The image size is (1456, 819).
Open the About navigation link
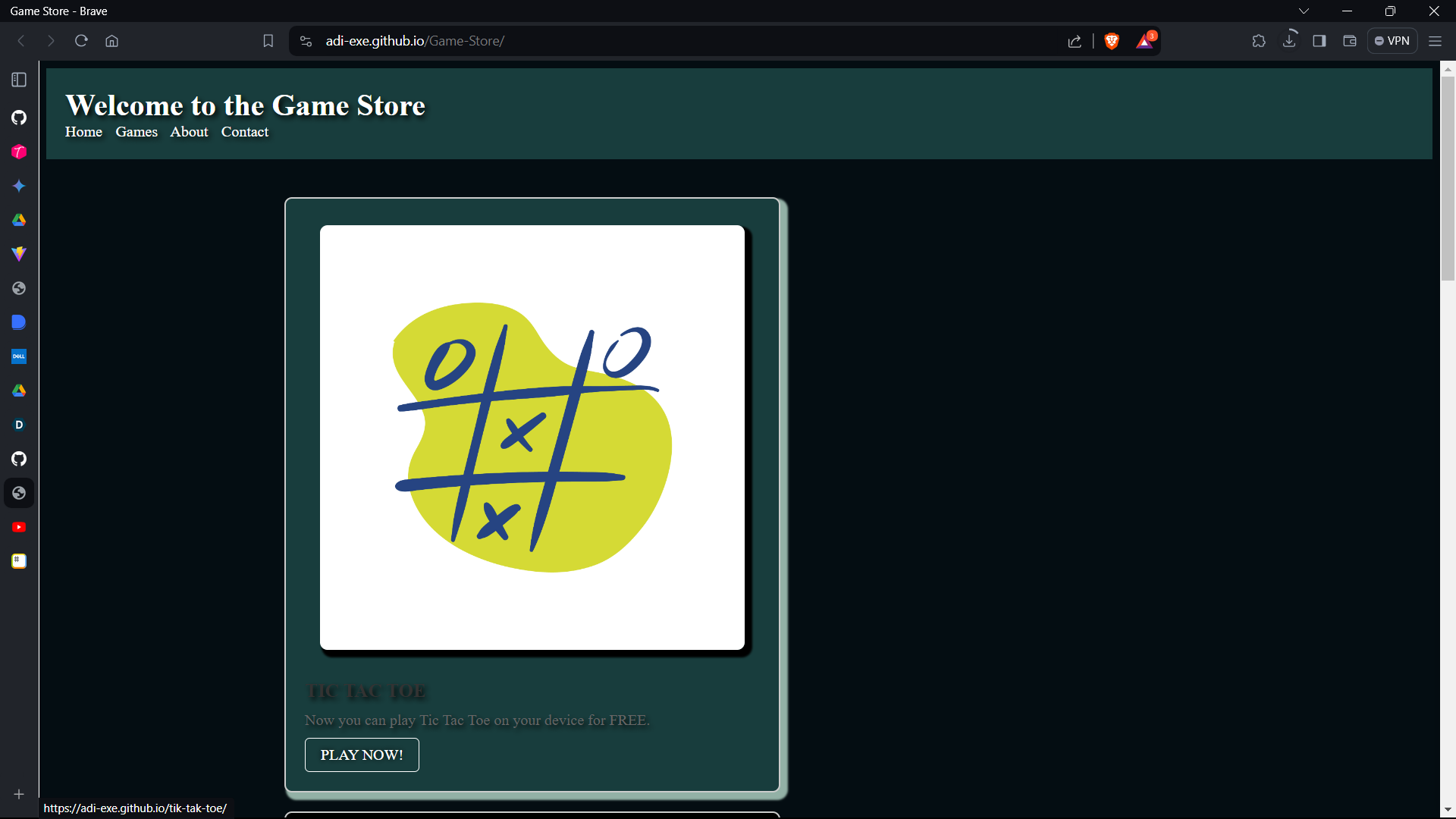click(189, 132)
